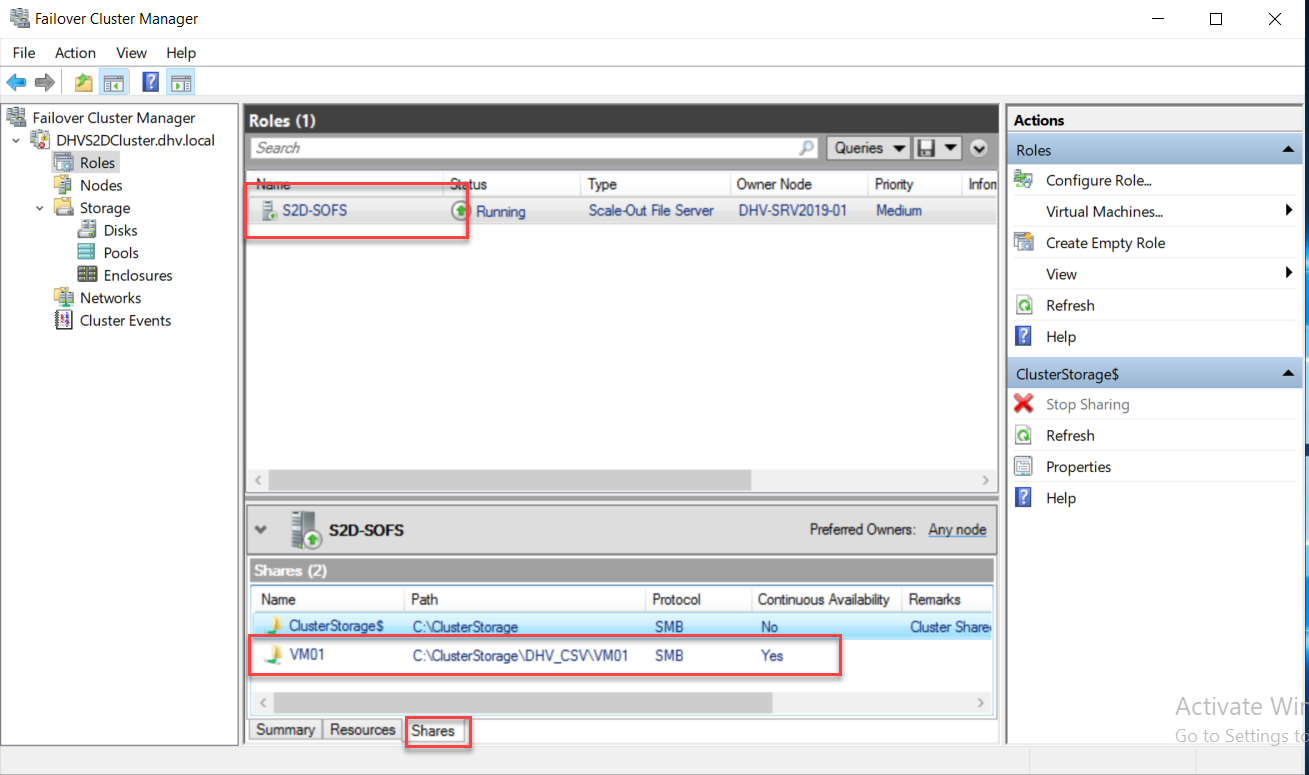Sort roles by Owner Node column
The width and height of the screenshot is (1309, 775).
[799, 185]
